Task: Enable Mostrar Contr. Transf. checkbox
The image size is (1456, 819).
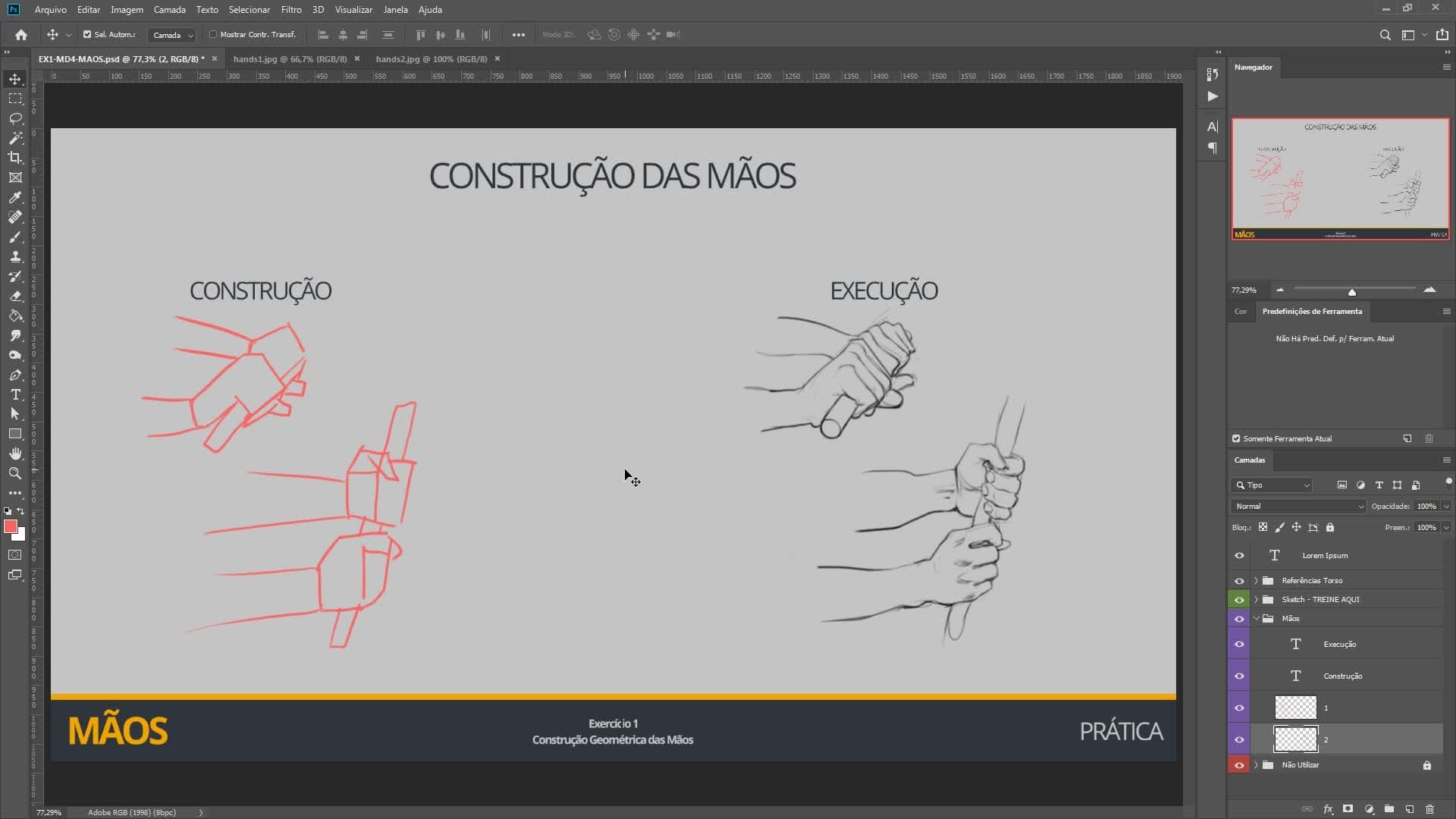Action: coord(213,34)
